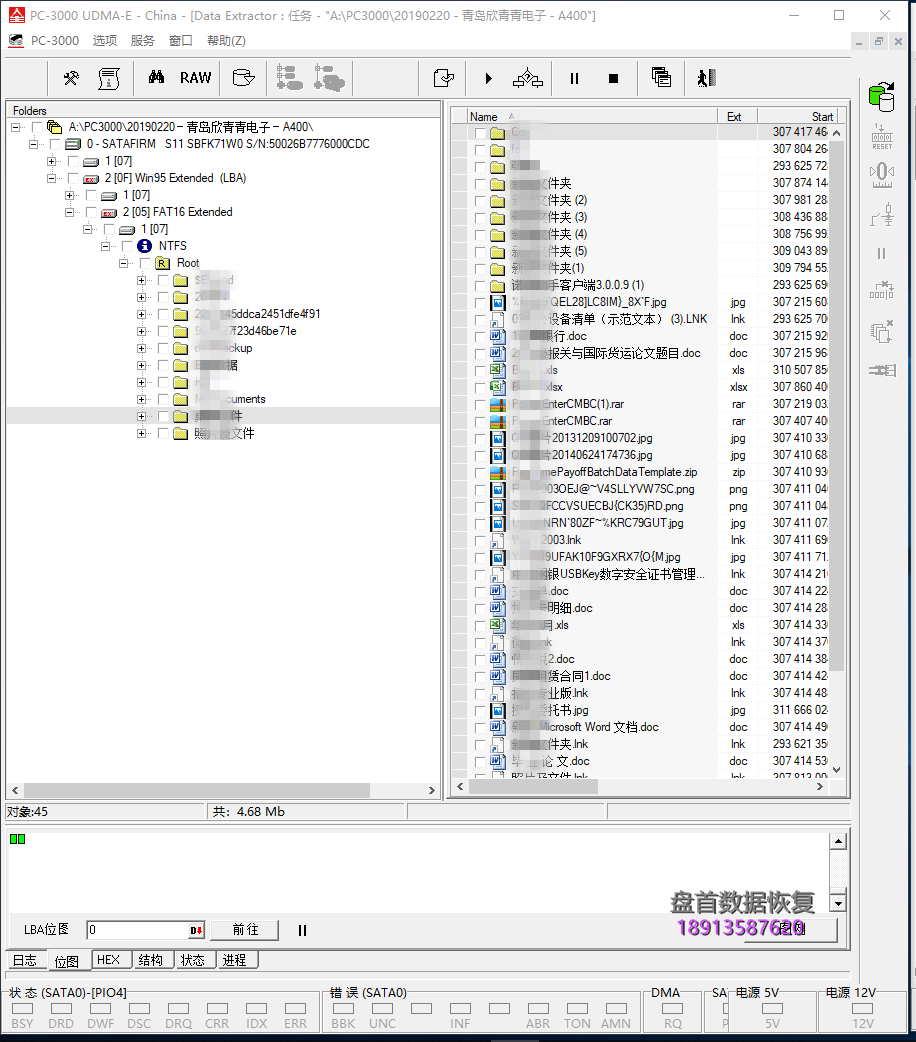Check the box for NTFS partition
The height and width of the screenshot is (1042, 916).
click(x=127, y=246)
